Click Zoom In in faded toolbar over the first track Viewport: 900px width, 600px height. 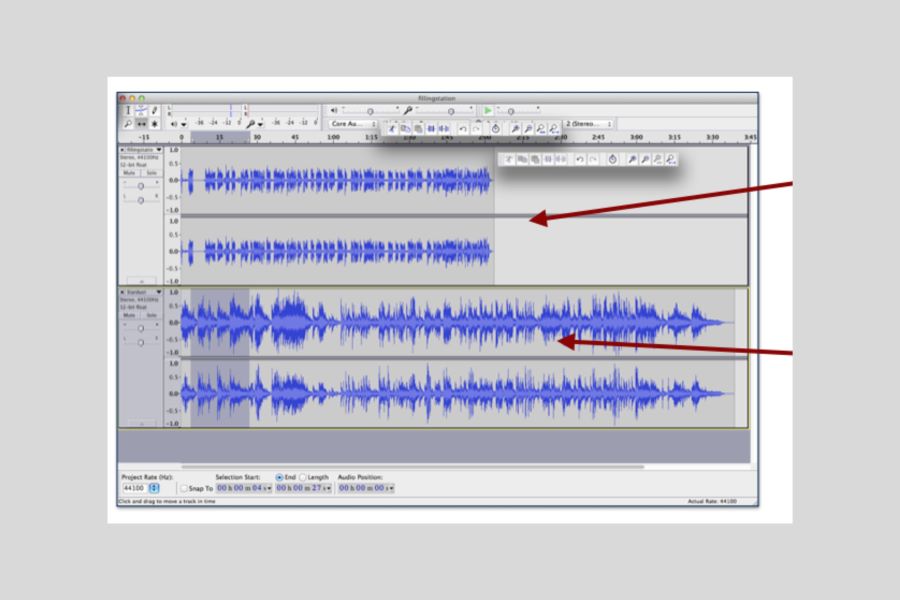(632, 159)
